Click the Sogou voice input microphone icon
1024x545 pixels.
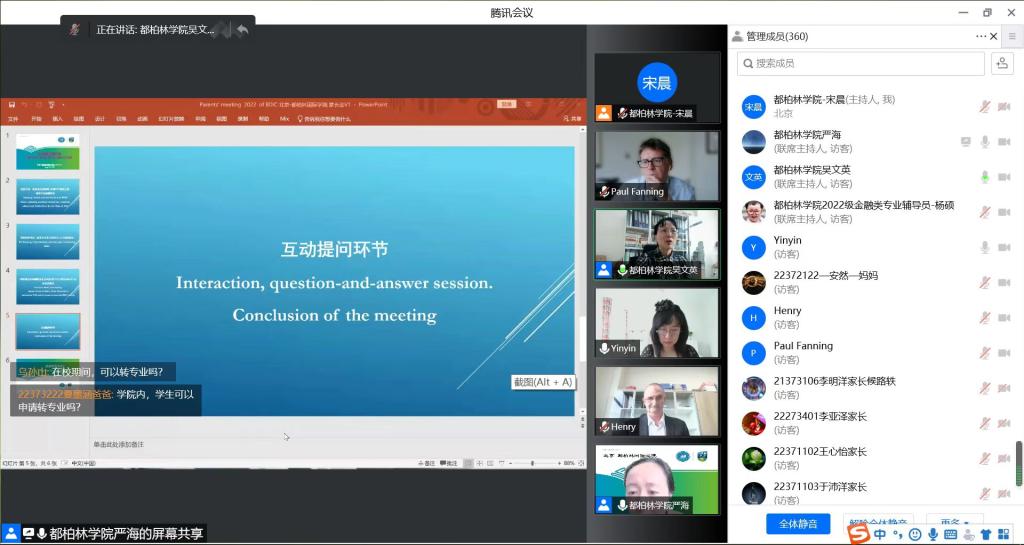coord(932,534)
